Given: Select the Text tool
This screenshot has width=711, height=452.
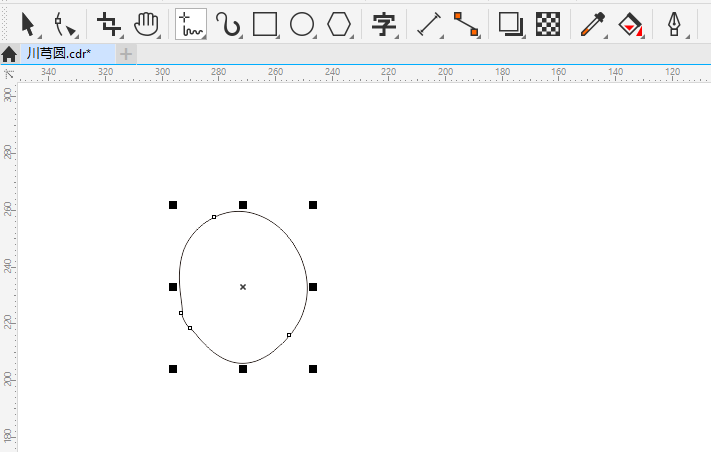Looking at the screenshot, I should click(x=384, y=24).
